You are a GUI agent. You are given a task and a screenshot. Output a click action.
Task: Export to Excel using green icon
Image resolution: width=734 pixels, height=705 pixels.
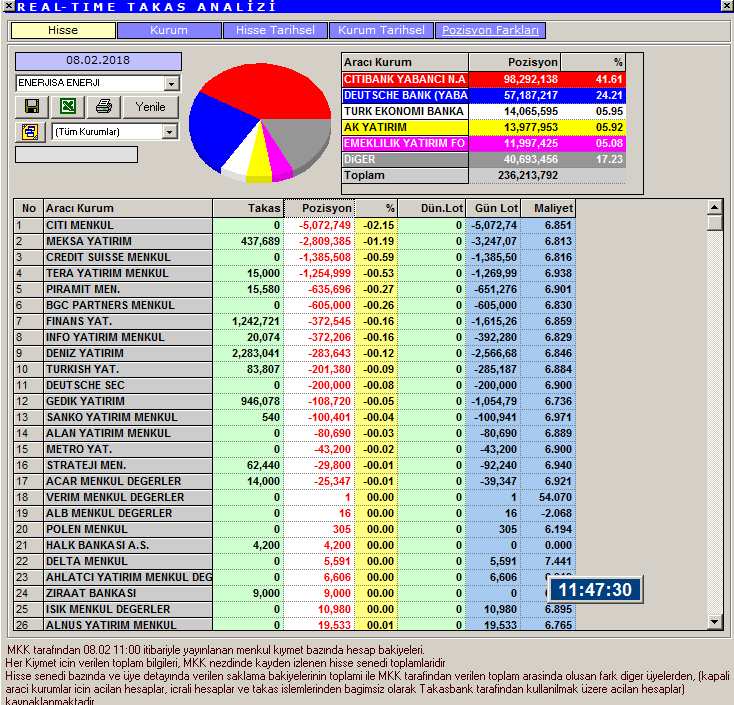(68, 107)
